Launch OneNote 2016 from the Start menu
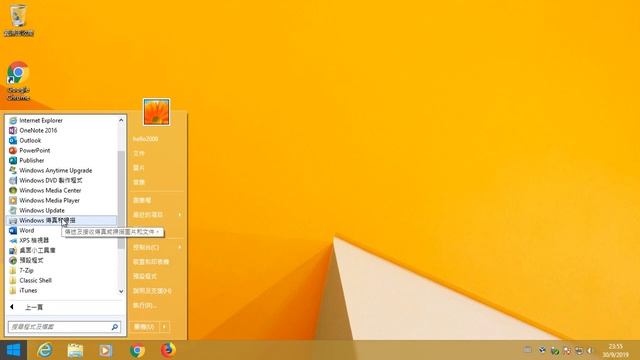Screen dimensions: 640x360 click(x=62, y=131)
